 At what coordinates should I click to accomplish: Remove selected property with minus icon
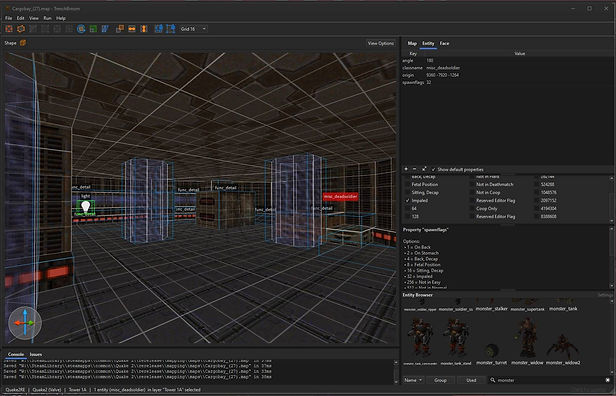click(x=415, y=169)
